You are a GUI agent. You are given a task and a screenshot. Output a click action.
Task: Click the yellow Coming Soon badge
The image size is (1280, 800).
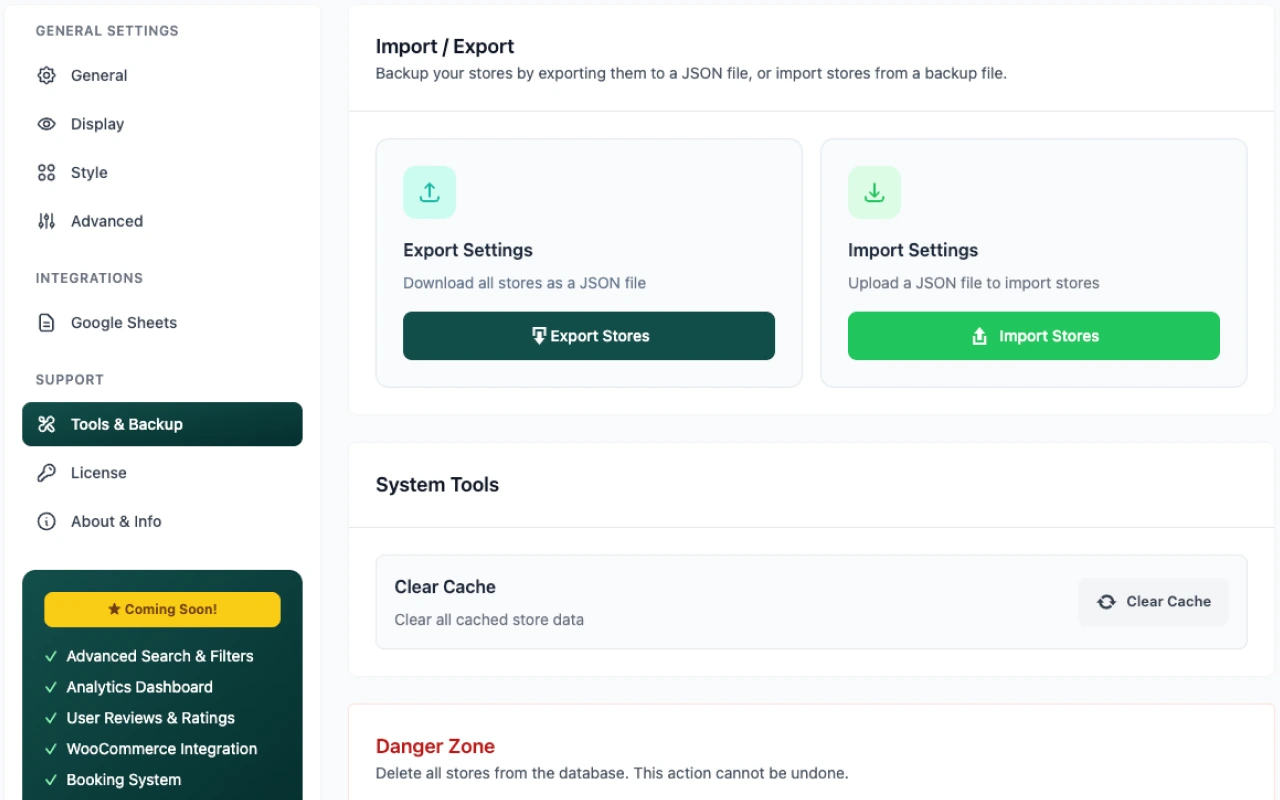pos(161,609)
